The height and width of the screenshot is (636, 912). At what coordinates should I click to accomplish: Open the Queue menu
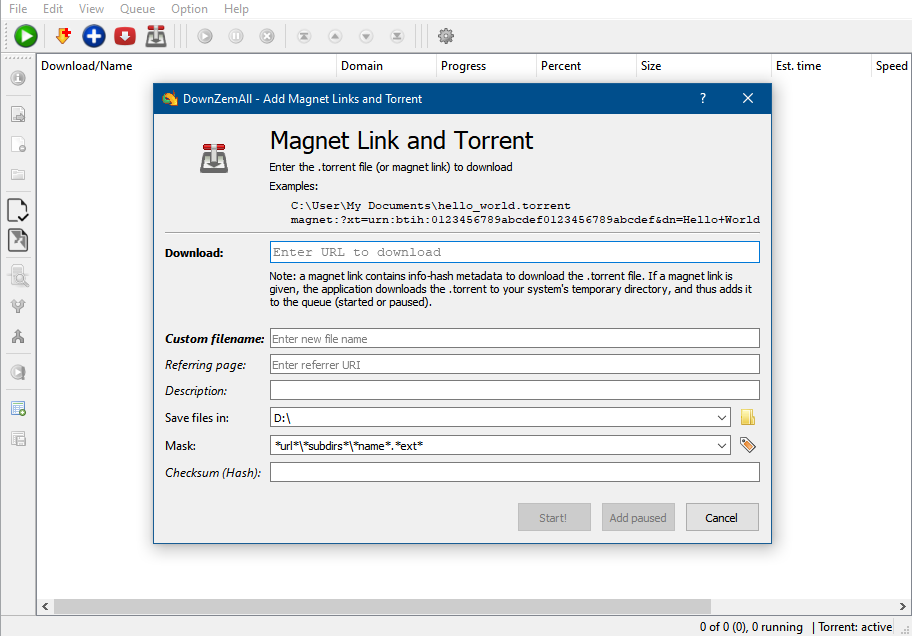(137, 9)
